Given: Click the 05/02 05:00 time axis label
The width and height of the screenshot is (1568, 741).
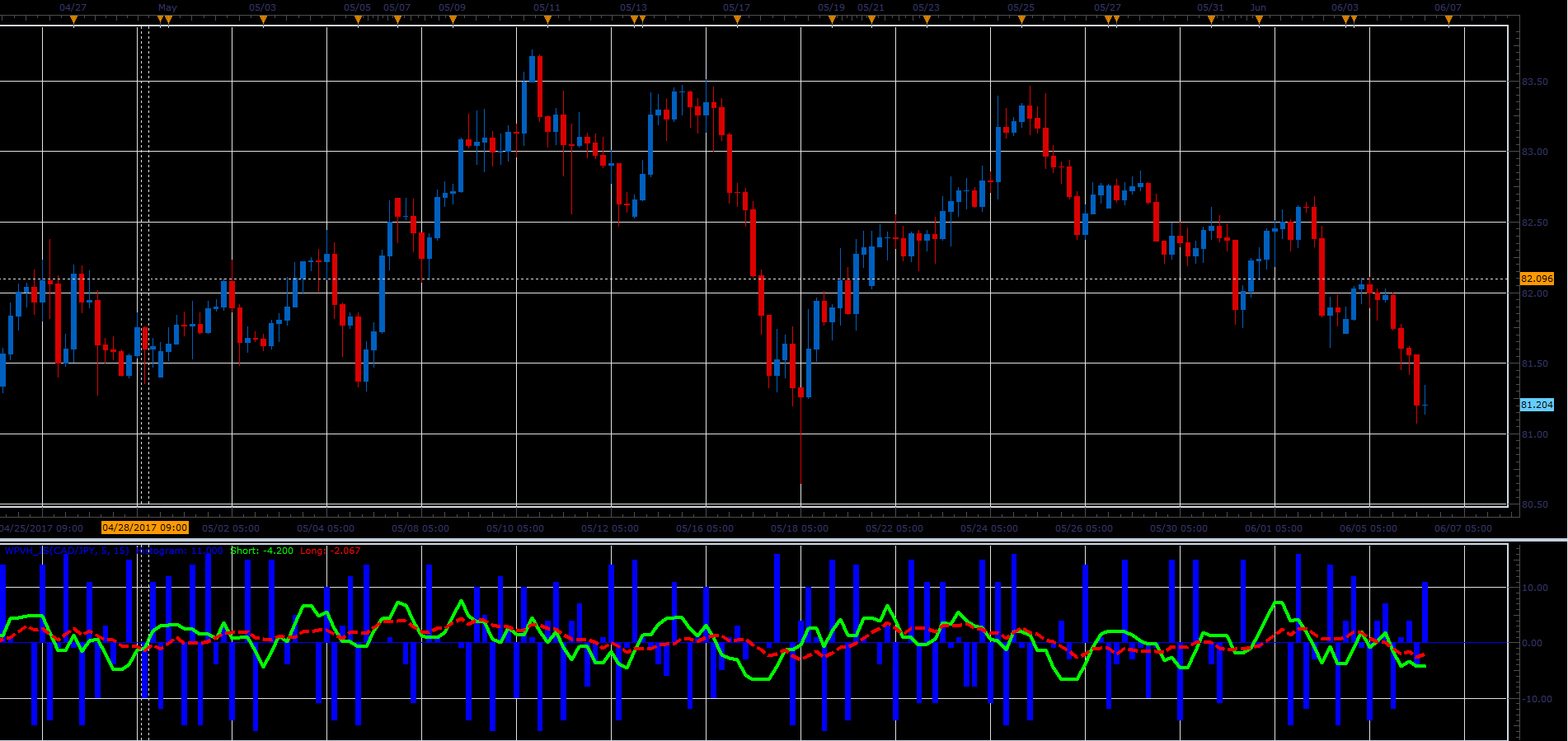Looking at the screenshot, I should pos(231,528).
